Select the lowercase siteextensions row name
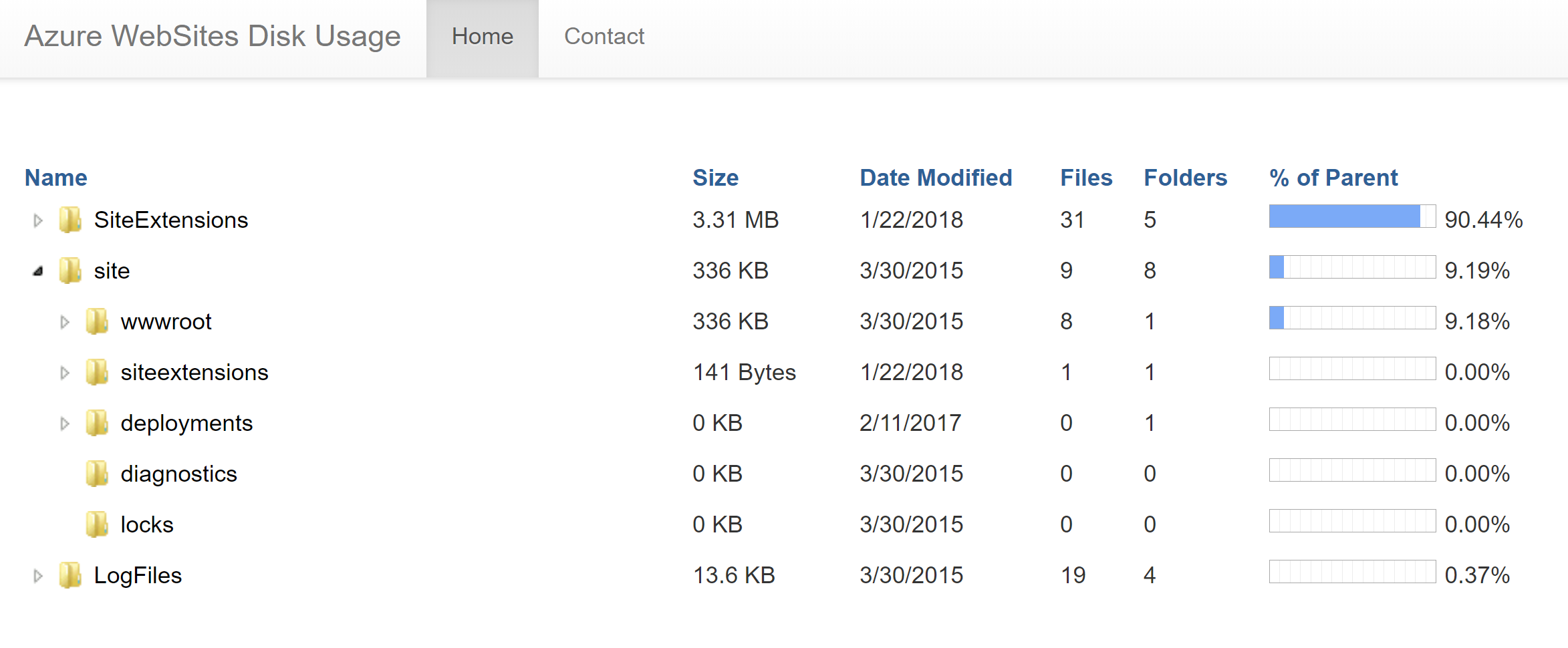The height and width of the screenshot is (648, 1568). (194, 372)
